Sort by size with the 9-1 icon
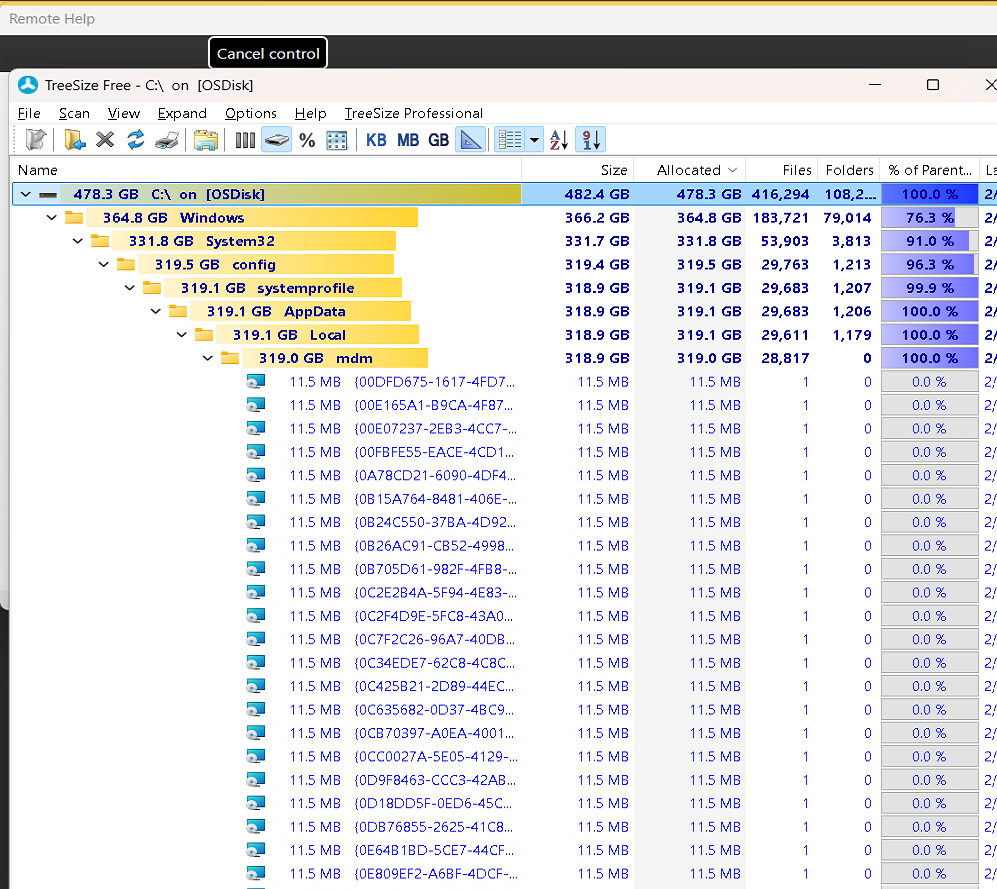The width and height of the screenshot is (997, 889). point(591,140)
